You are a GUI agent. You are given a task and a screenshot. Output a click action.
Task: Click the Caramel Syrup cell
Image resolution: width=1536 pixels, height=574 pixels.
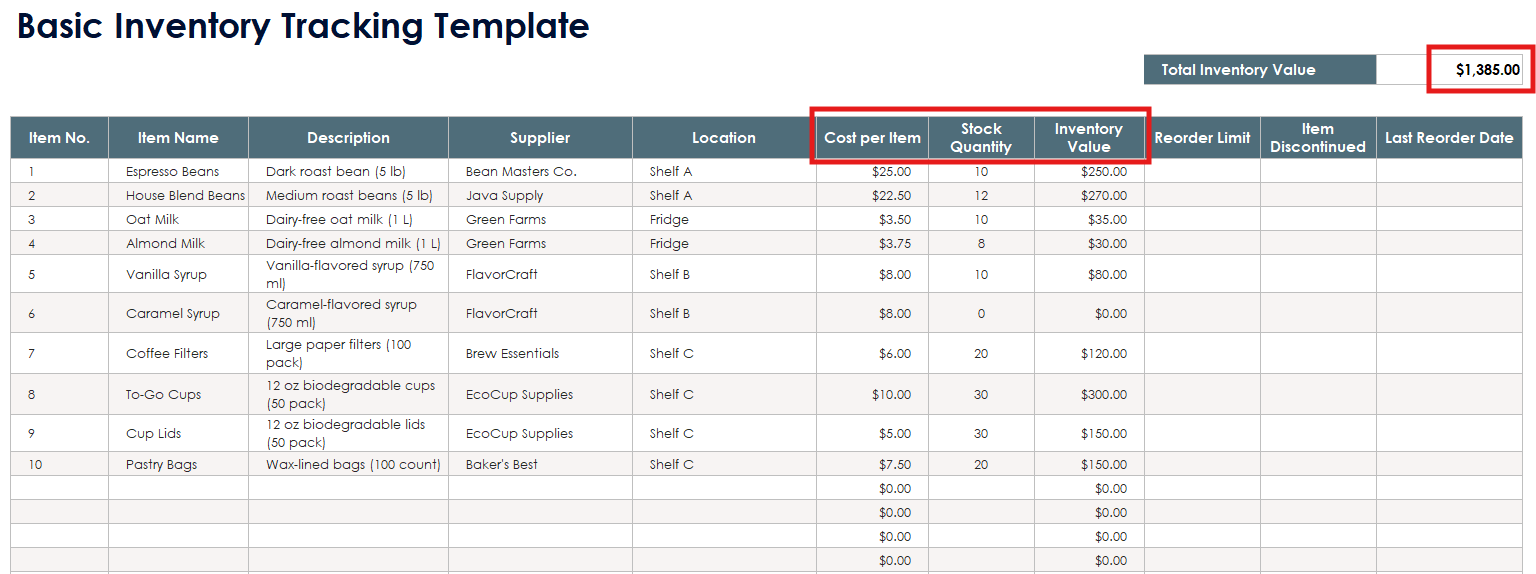pos(178,313)
